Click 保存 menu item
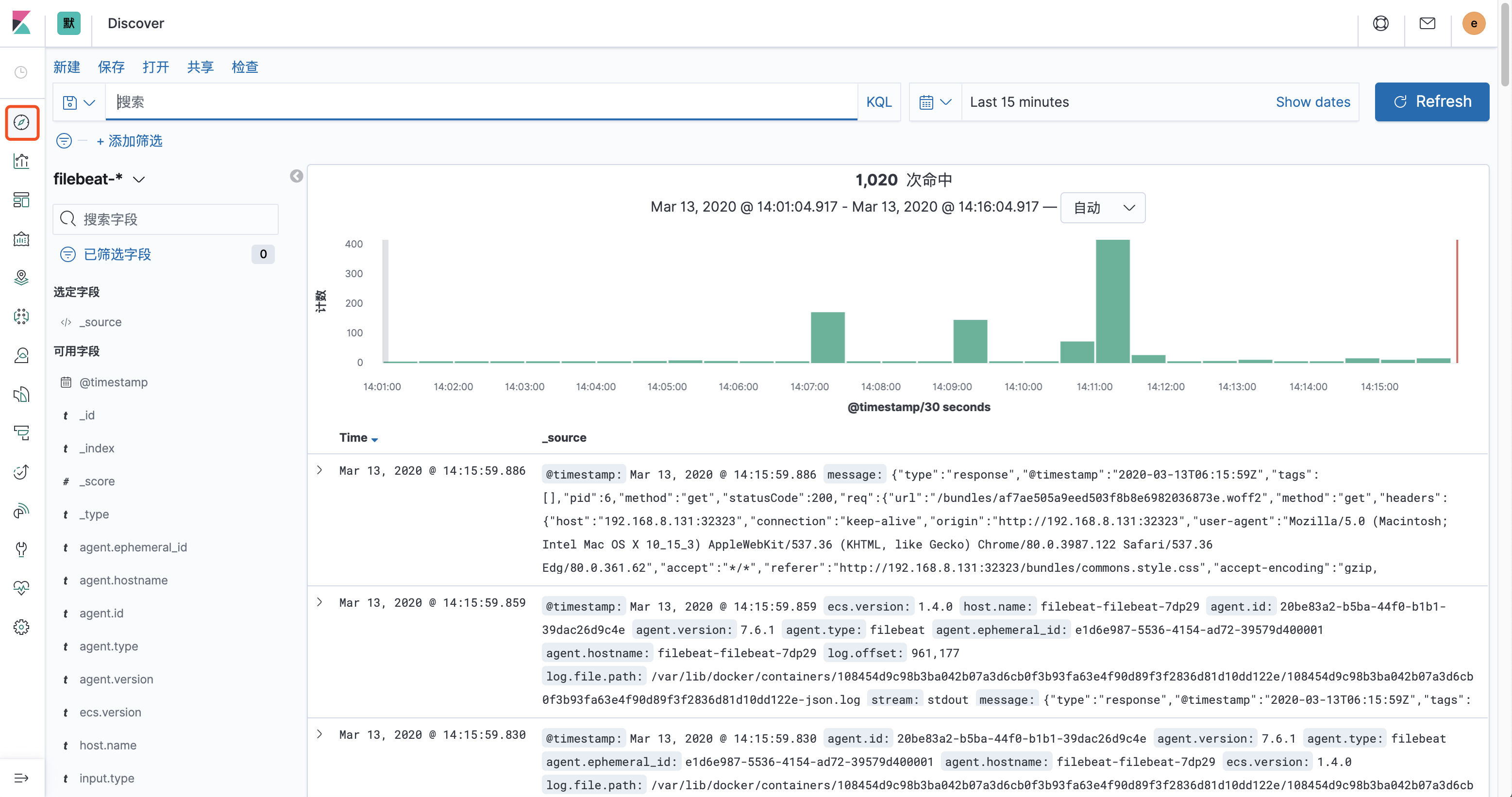 pyautogui.click(x=112, y=67)
